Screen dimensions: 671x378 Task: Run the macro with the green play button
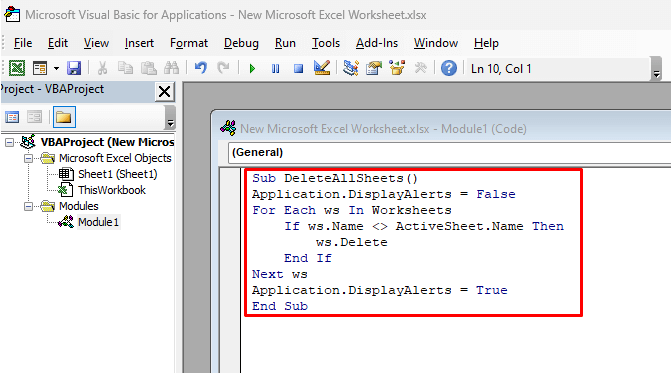tap(252, 68)
